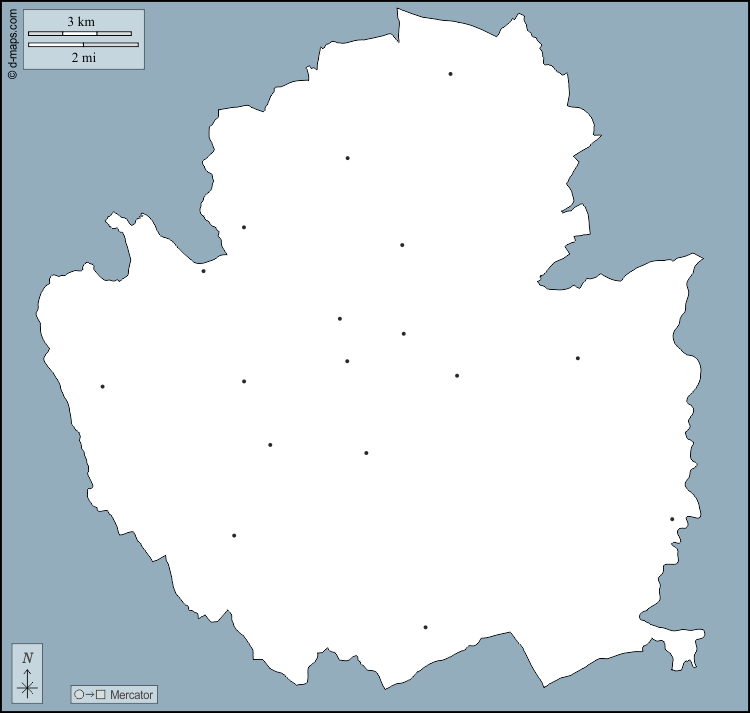Select the second-southernmost map dot

(x=234, y=535)
